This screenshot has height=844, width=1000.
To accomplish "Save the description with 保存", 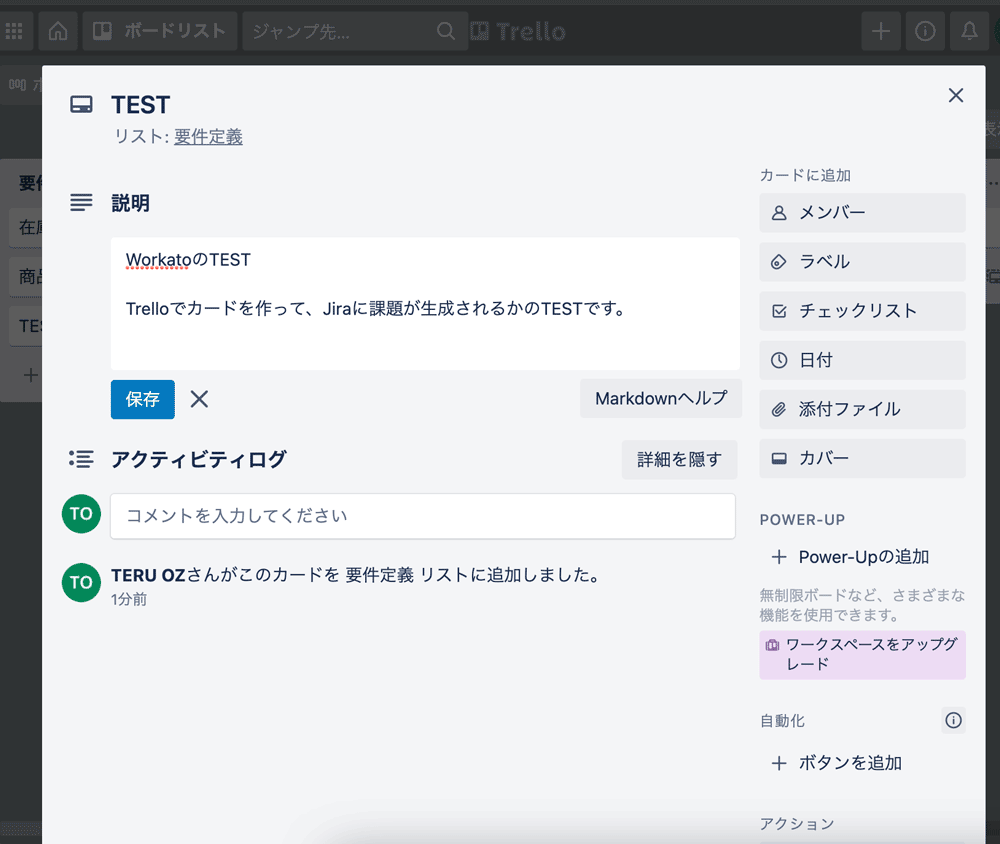I will click(x=143, y=399).
